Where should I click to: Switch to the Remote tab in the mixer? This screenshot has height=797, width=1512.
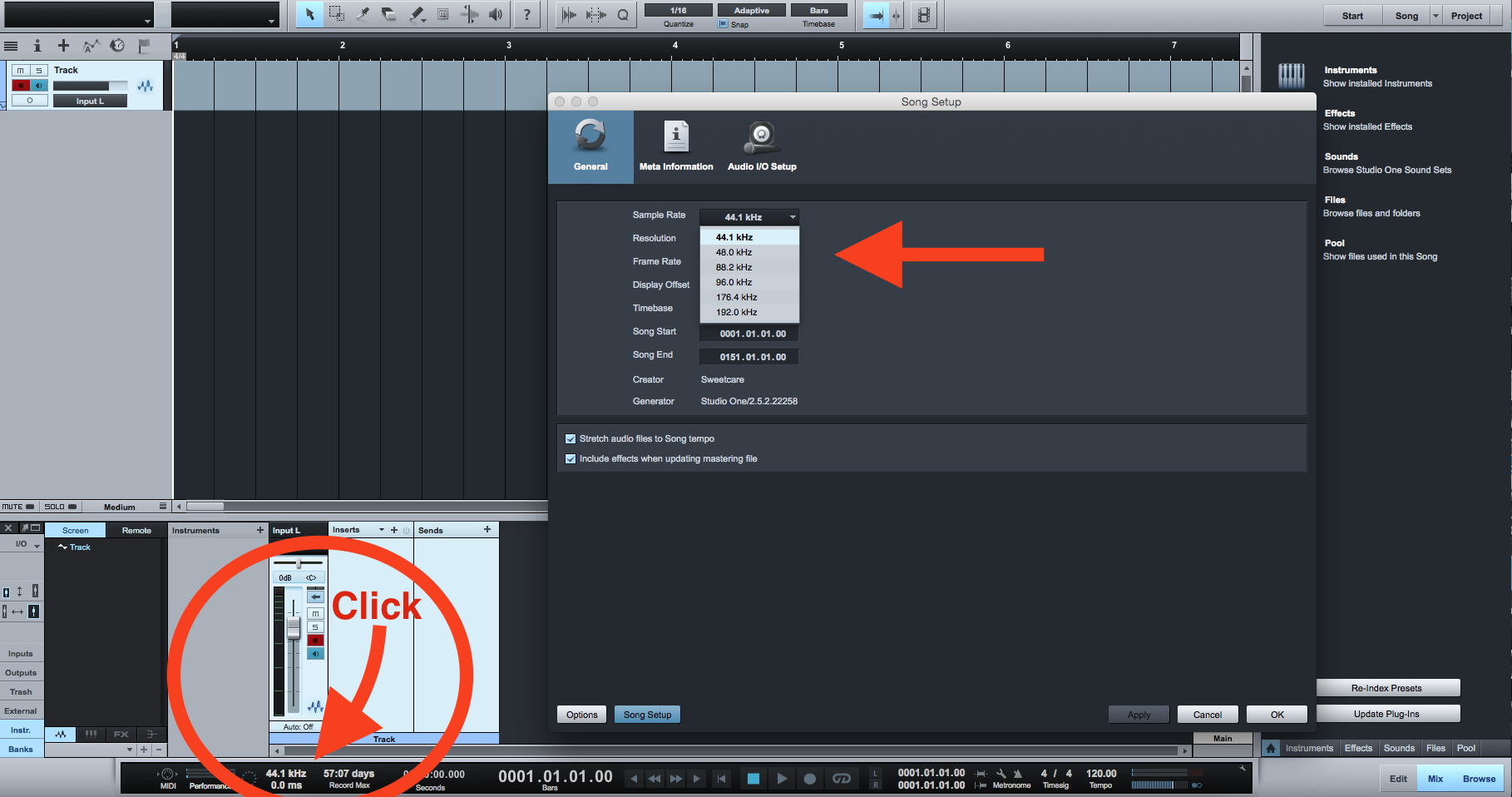pos(136,531)
